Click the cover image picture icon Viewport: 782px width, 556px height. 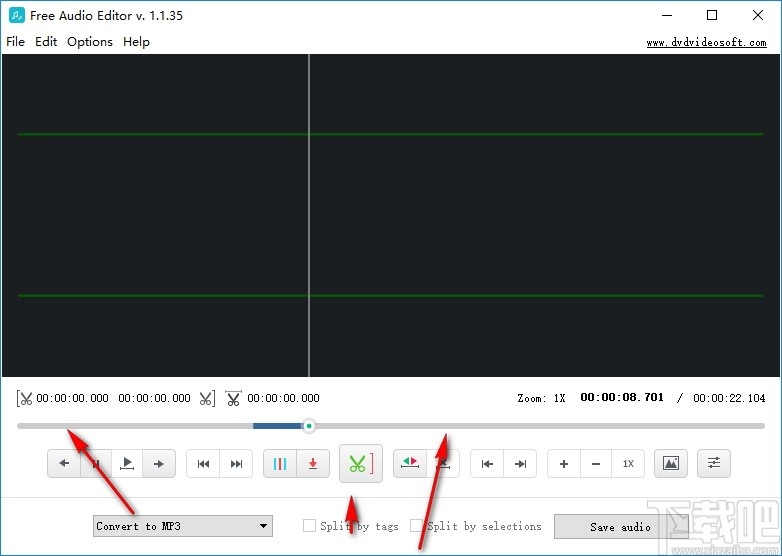click(671, 464)
